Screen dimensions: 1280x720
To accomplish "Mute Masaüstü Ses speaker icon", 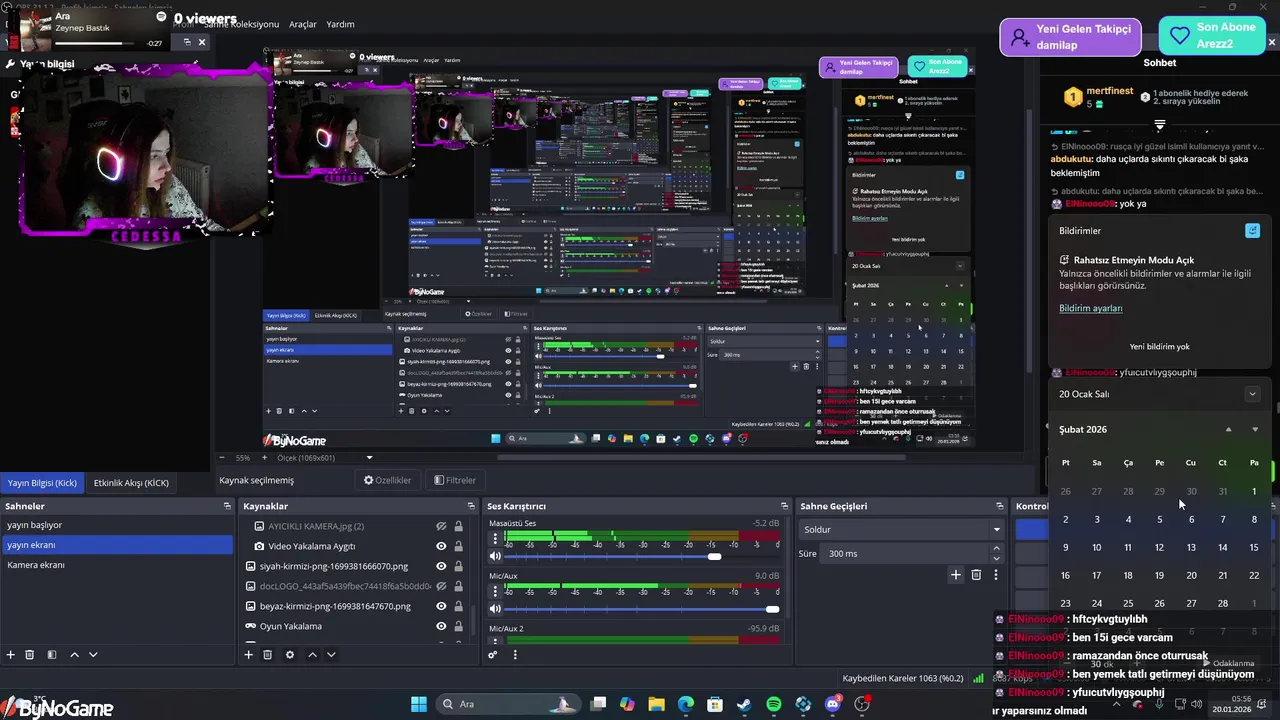I will tap(495, 556).
